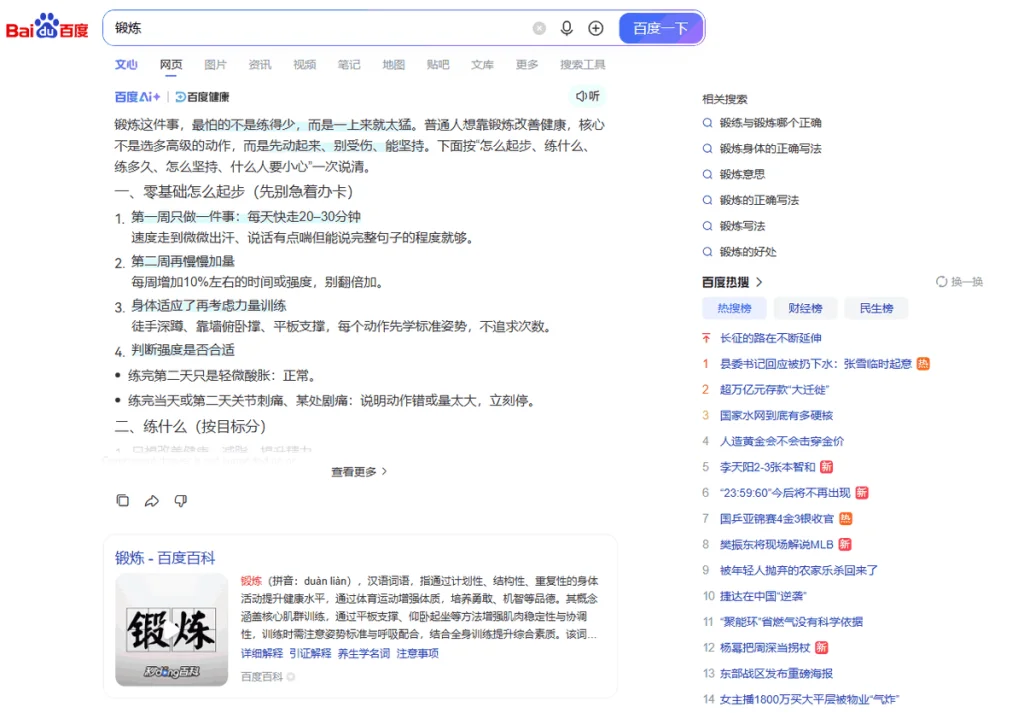Open hot topic "23:59:60"今后将不再出现
Viewport: 1024px width, 713px height.
pyautogui.click(x=785, y=493)
